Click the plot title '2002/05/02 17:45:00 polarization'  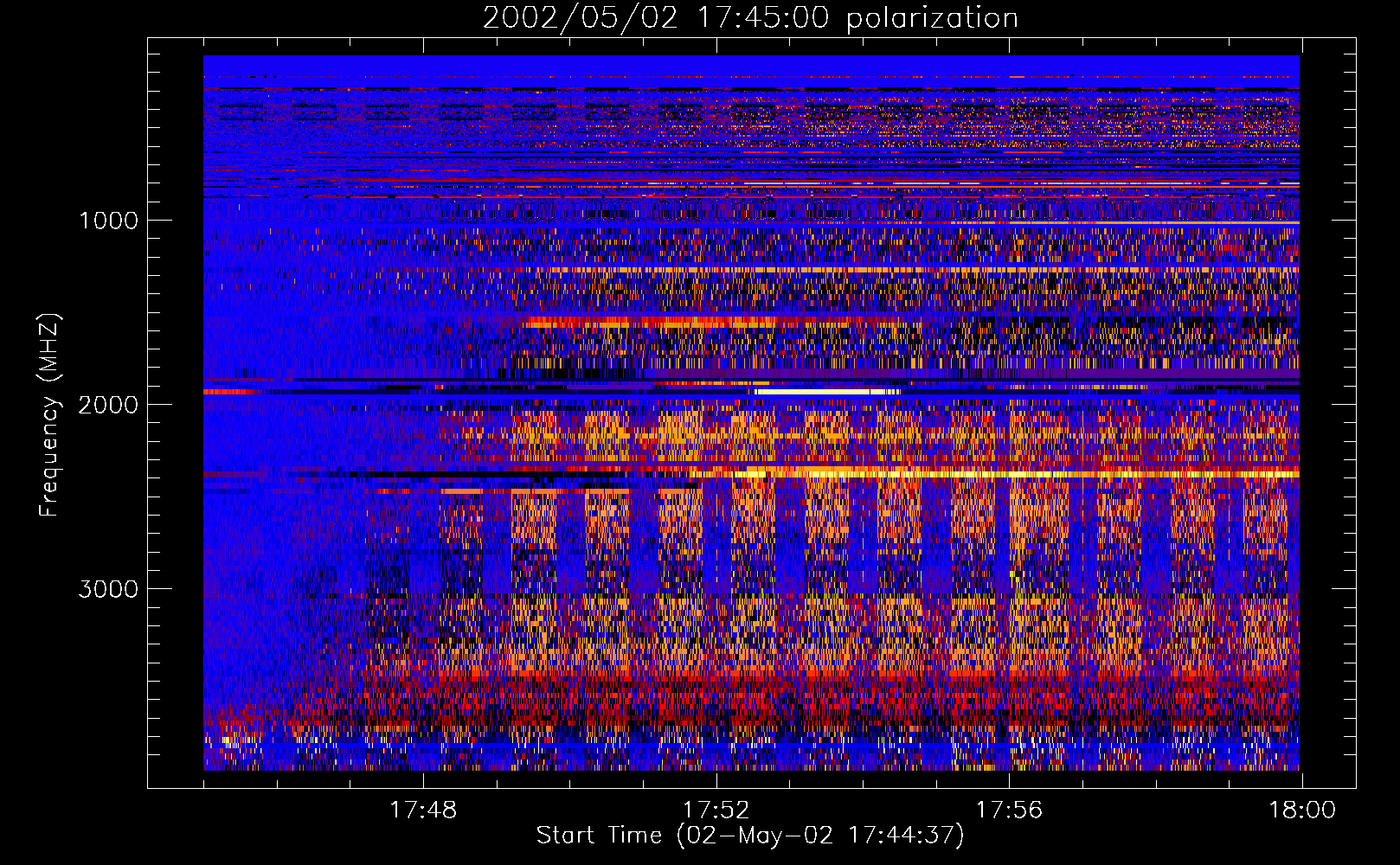pyautogui.click(x=750, y=18)
